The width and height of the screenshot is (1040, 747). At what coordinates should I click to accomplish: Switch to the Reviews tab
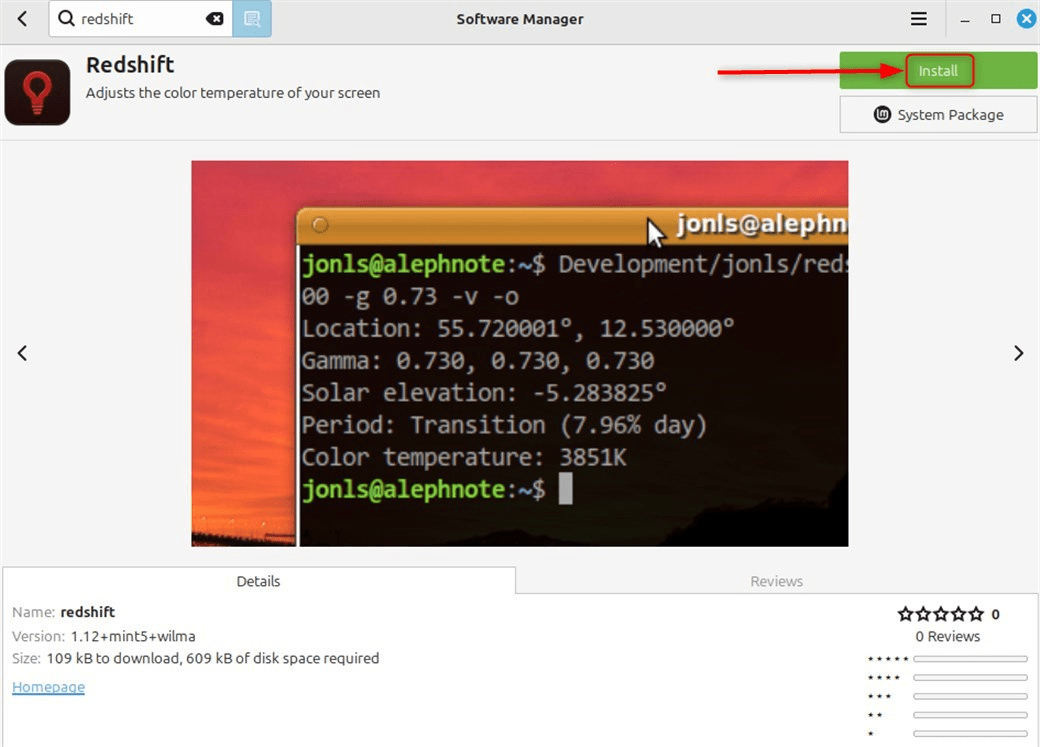click(776, 581)
